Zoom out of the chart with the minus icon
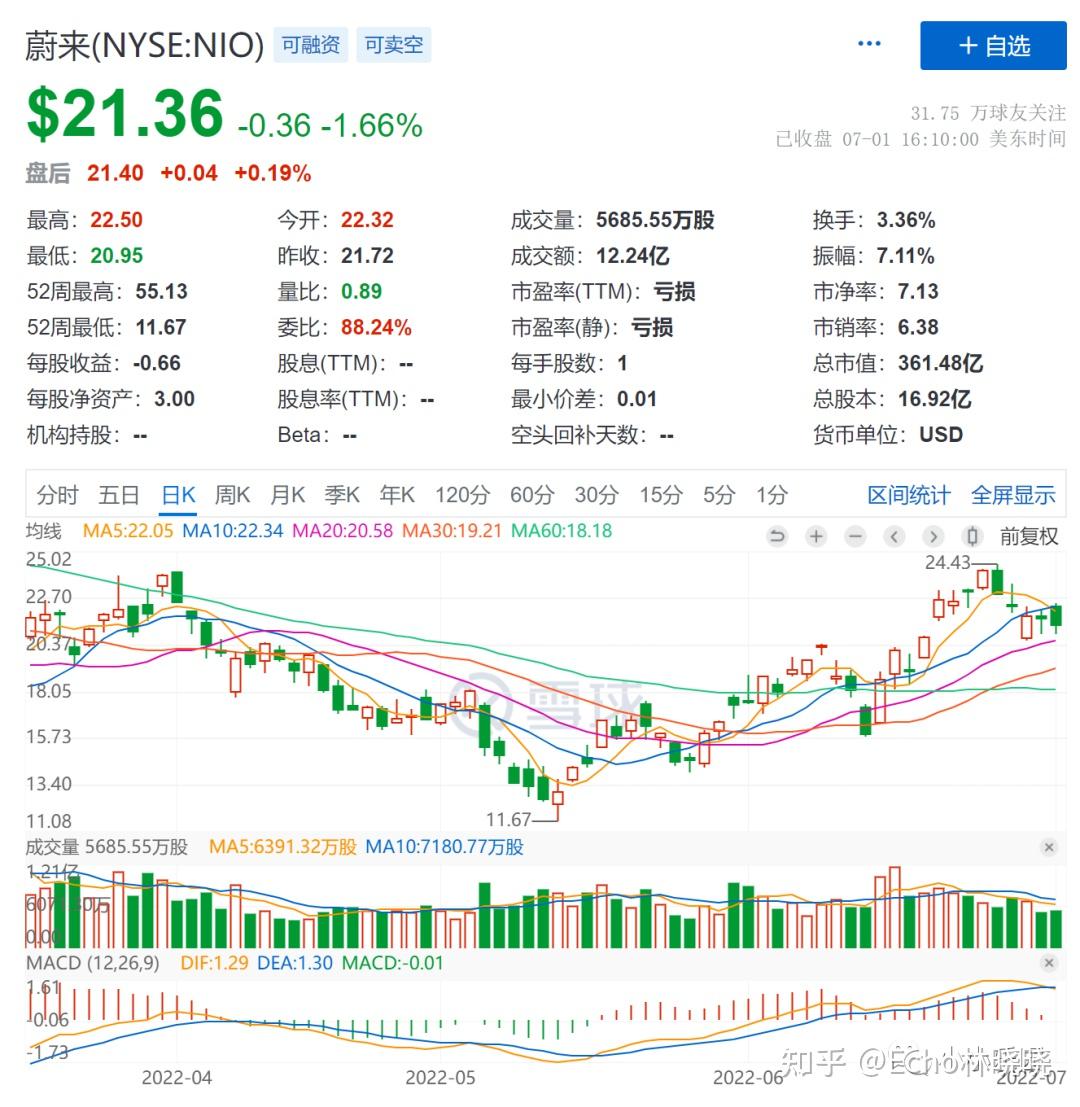1080x1107 pixels. coord(855,536)
